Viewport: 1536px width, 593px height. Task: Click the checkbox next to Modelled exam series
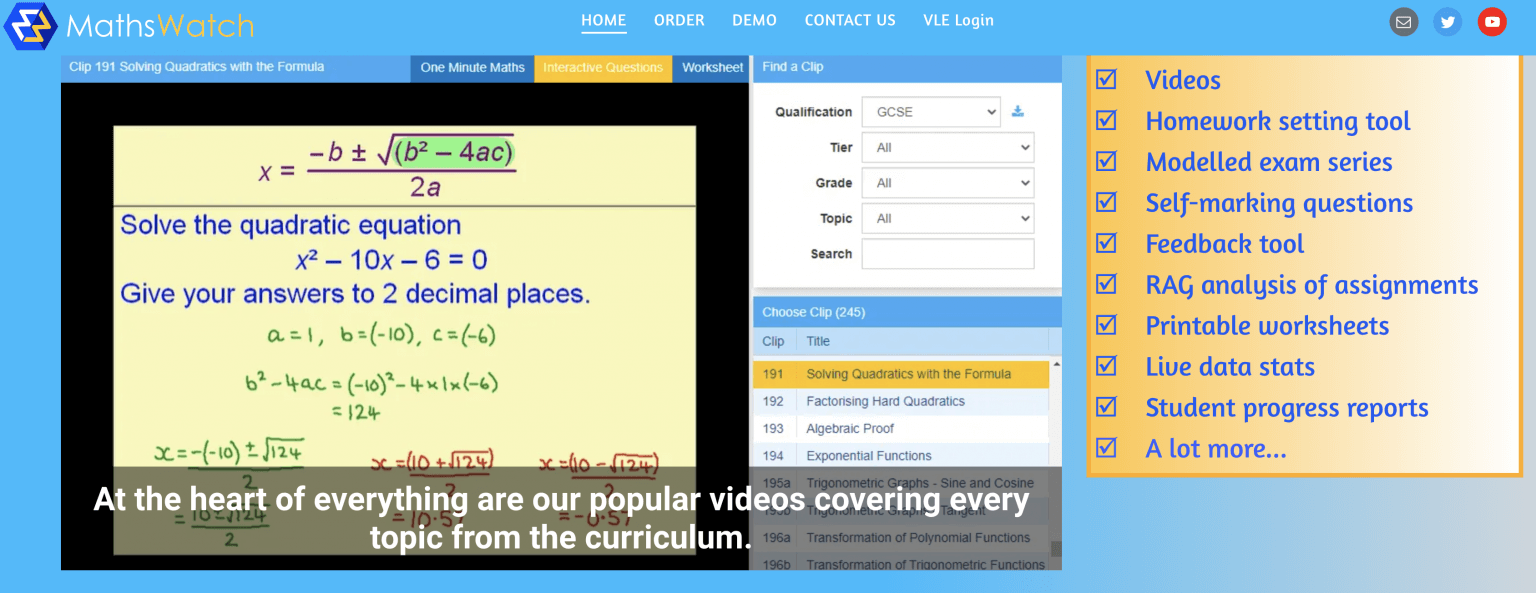coord(1106,161)
